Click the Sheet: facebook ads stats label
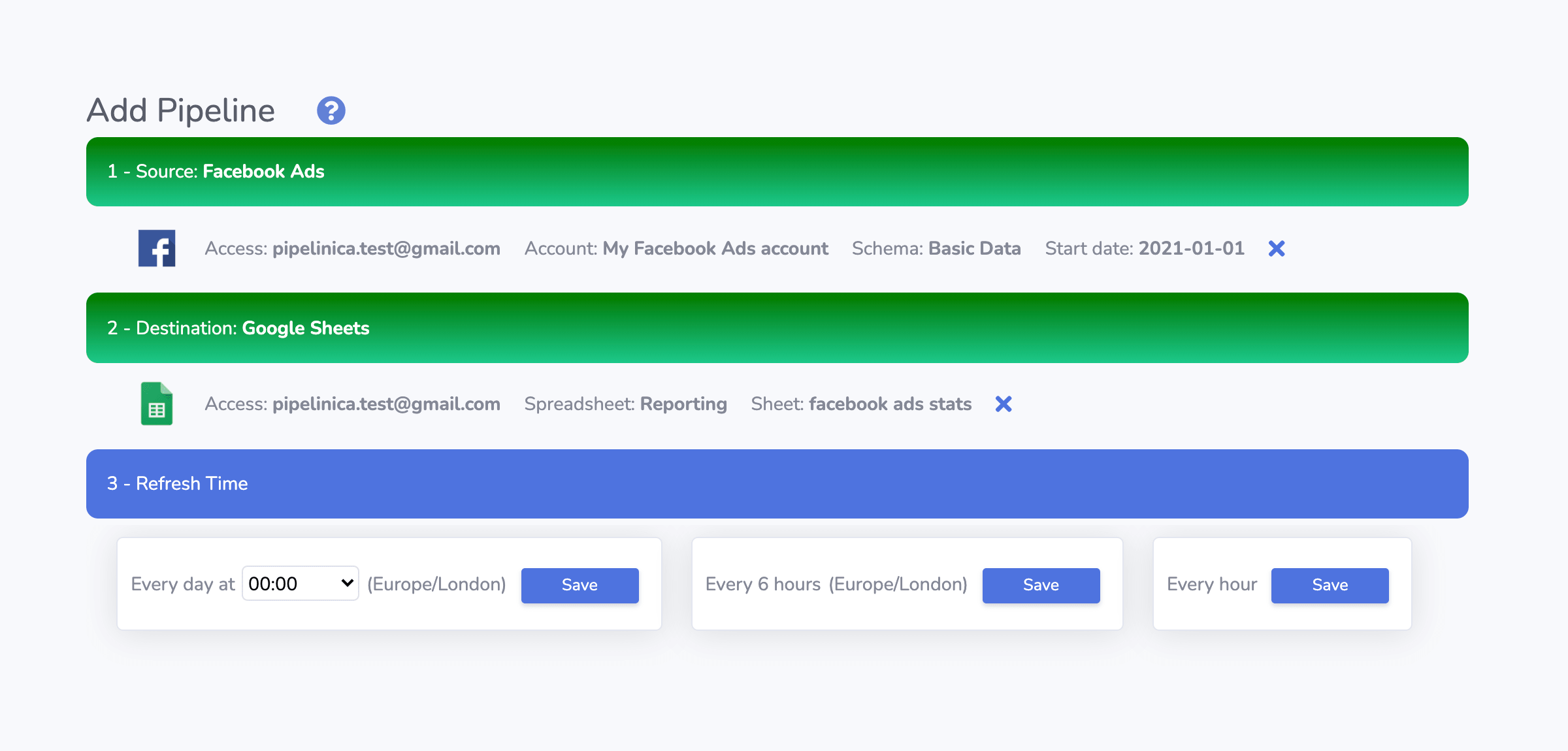 tap(860, 404)
